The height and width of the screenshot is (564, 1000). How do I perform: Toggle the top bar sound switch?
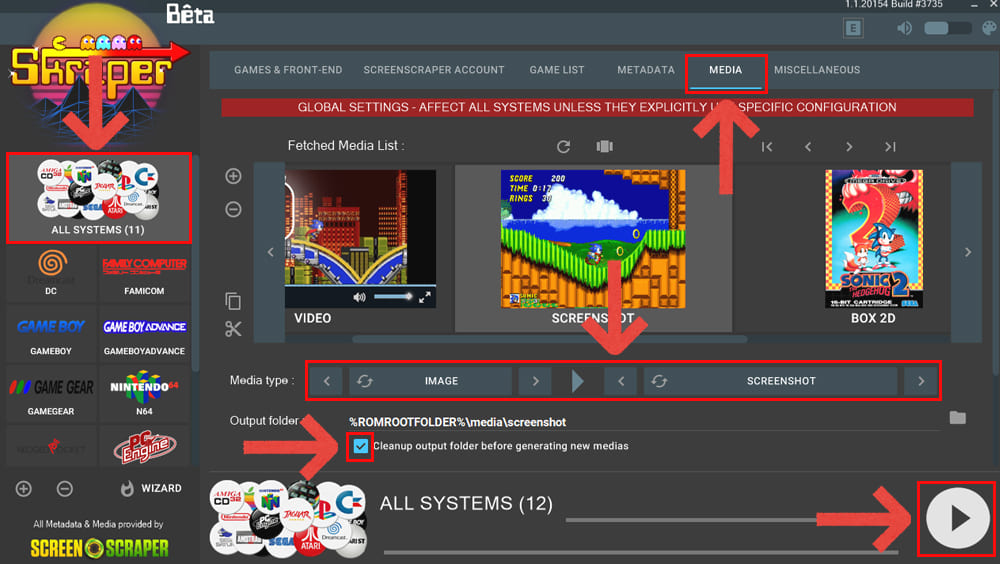[948, 28]
